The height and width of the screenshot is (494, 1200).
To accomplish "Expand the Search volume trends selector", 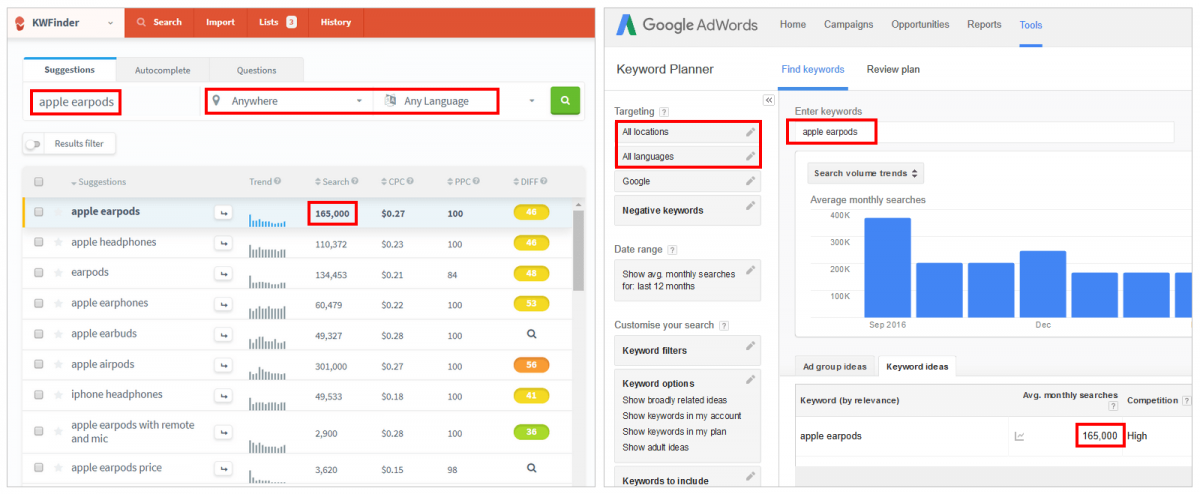I will [x=865, y=173].
